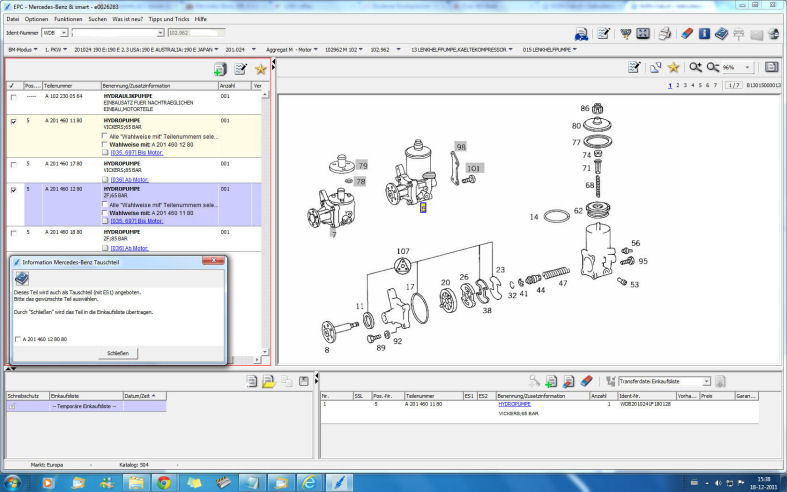Go to diagram page 2
This screenshot has height=492, width=787.
[678, 85]
